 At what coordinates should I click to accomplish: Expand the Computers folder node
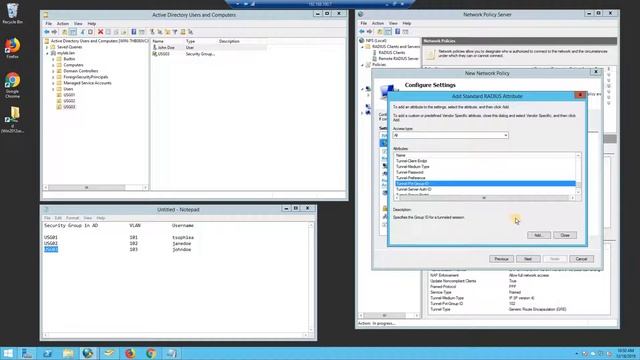[53, 65]
